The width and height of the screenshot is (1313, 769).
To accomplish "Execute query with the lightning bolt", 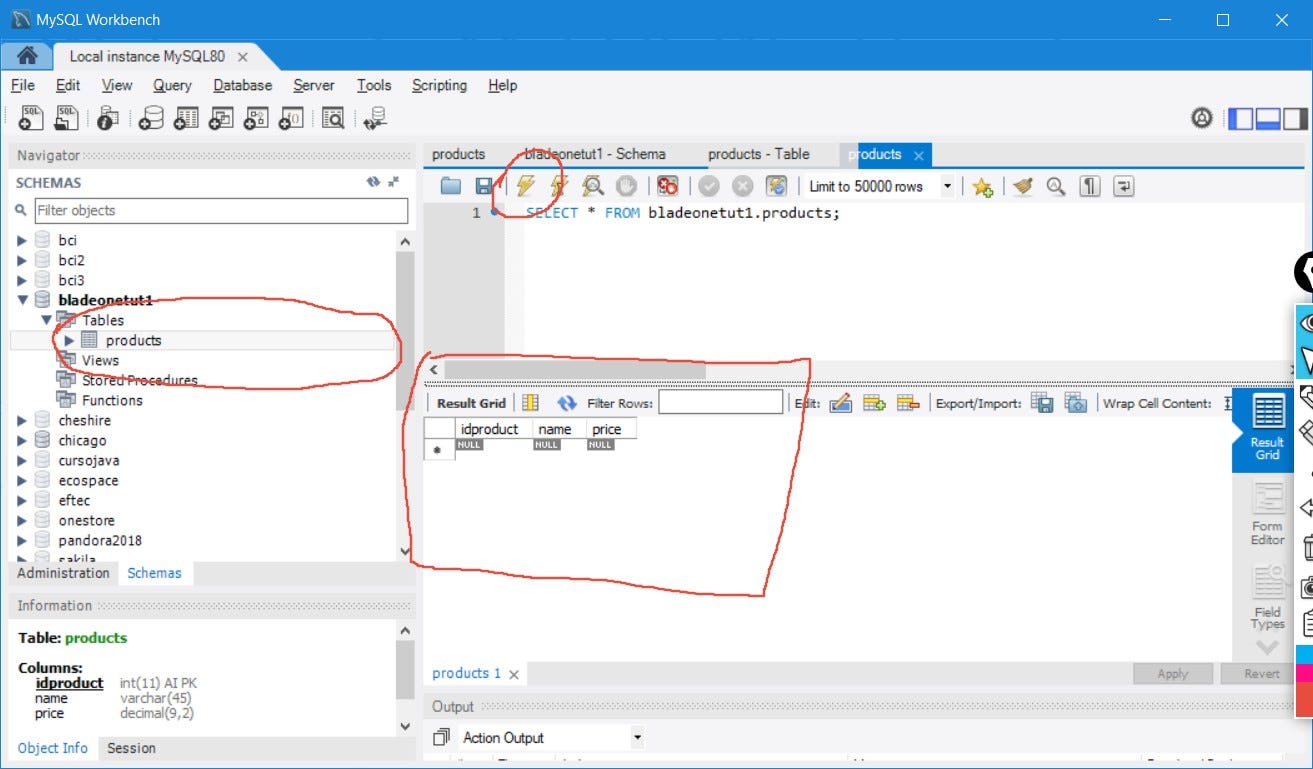I will click(x=525, y=186).
